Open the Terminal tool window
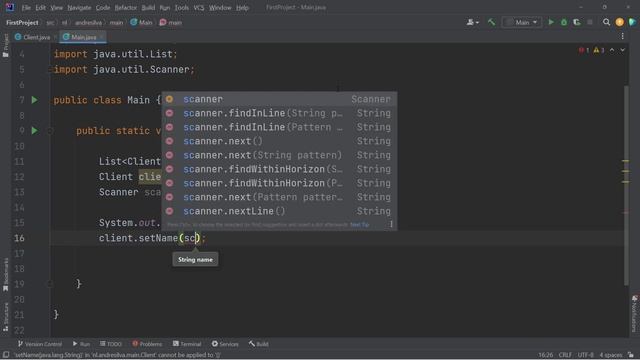The height and width of the screenshot is (360, 640). (x=187, y=344)
